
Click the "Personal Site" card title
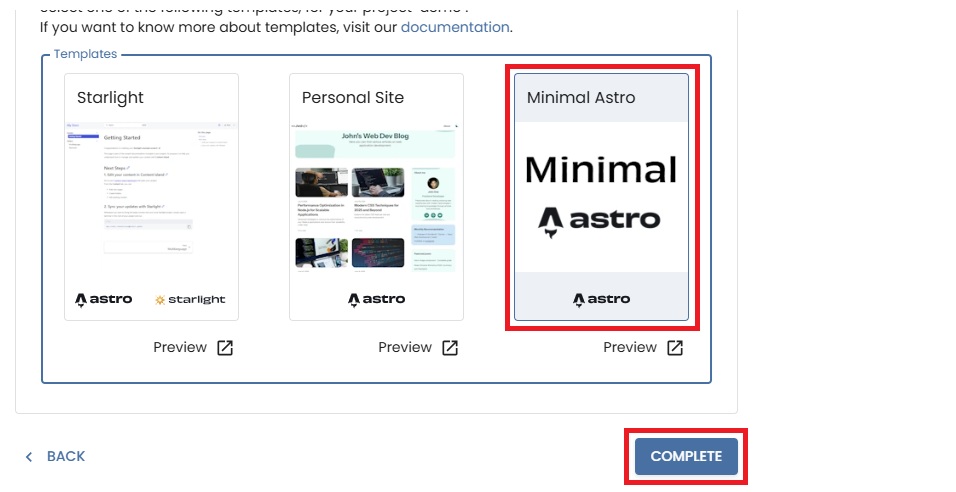point(353,98)
